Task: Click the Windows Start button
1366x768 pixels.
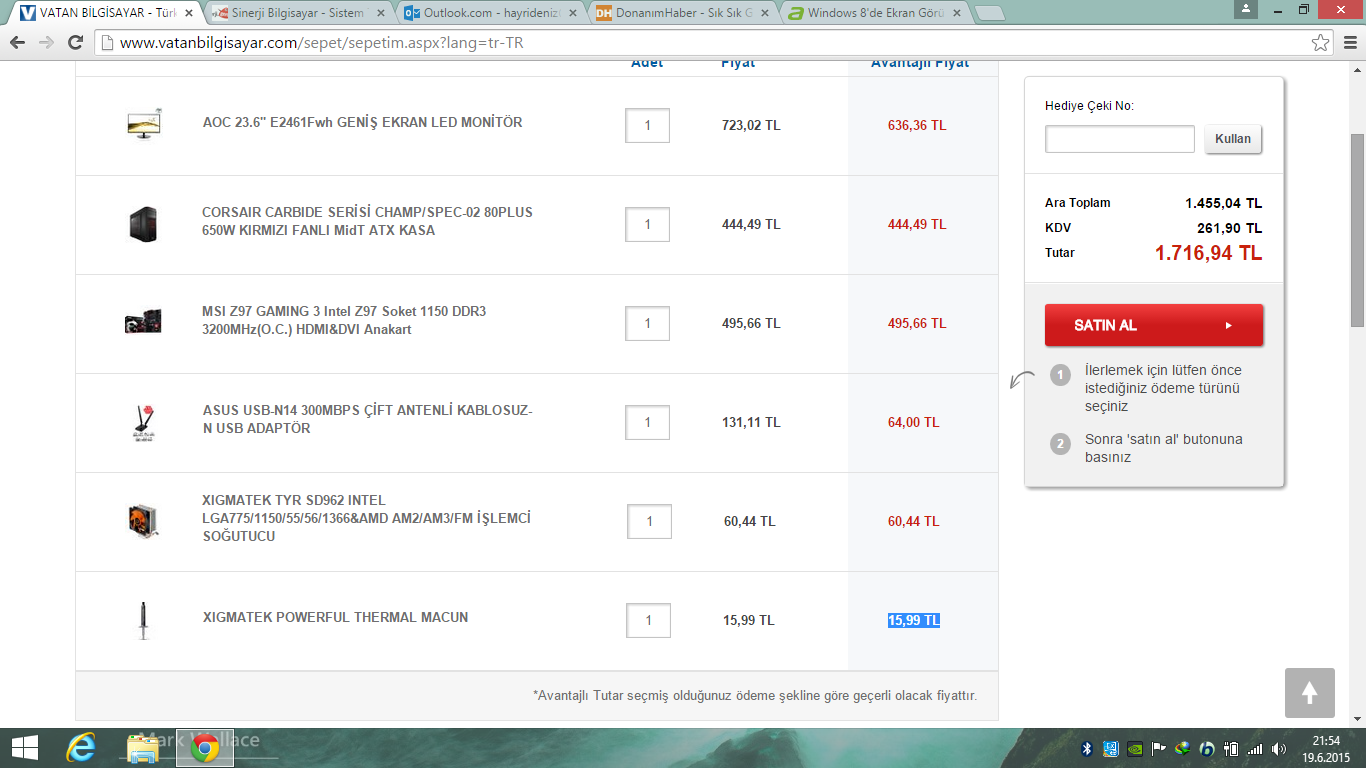Action: click(x=24, y=747)
